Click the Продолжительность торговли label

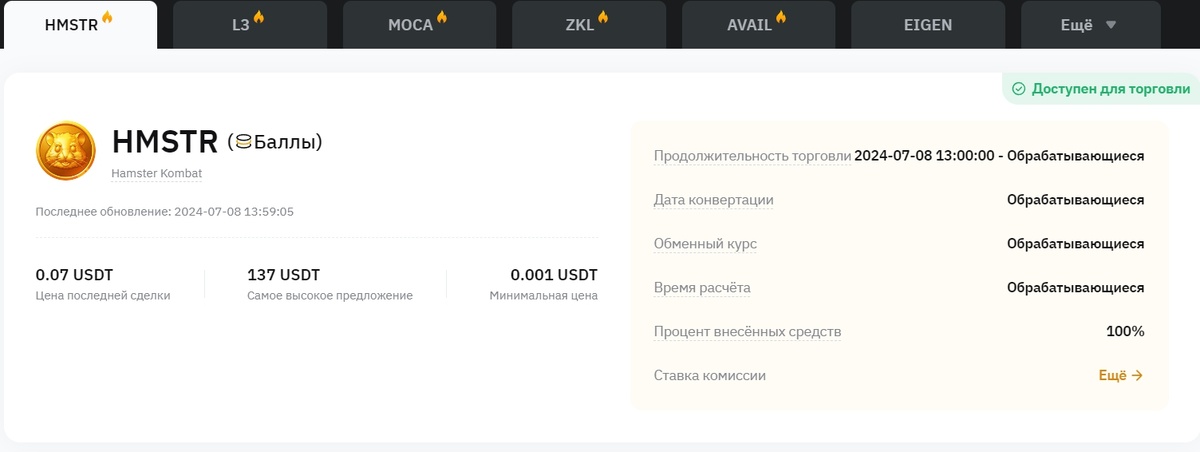752,156
